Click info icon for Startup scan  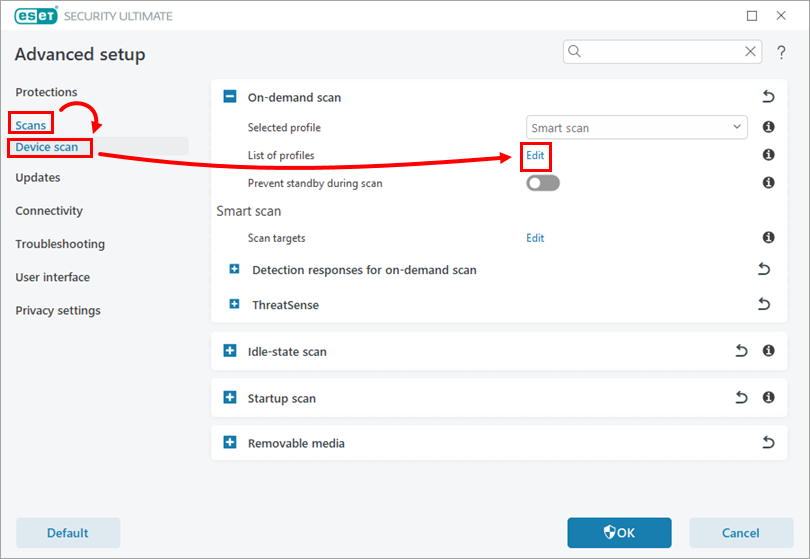(x=768, y=397)
